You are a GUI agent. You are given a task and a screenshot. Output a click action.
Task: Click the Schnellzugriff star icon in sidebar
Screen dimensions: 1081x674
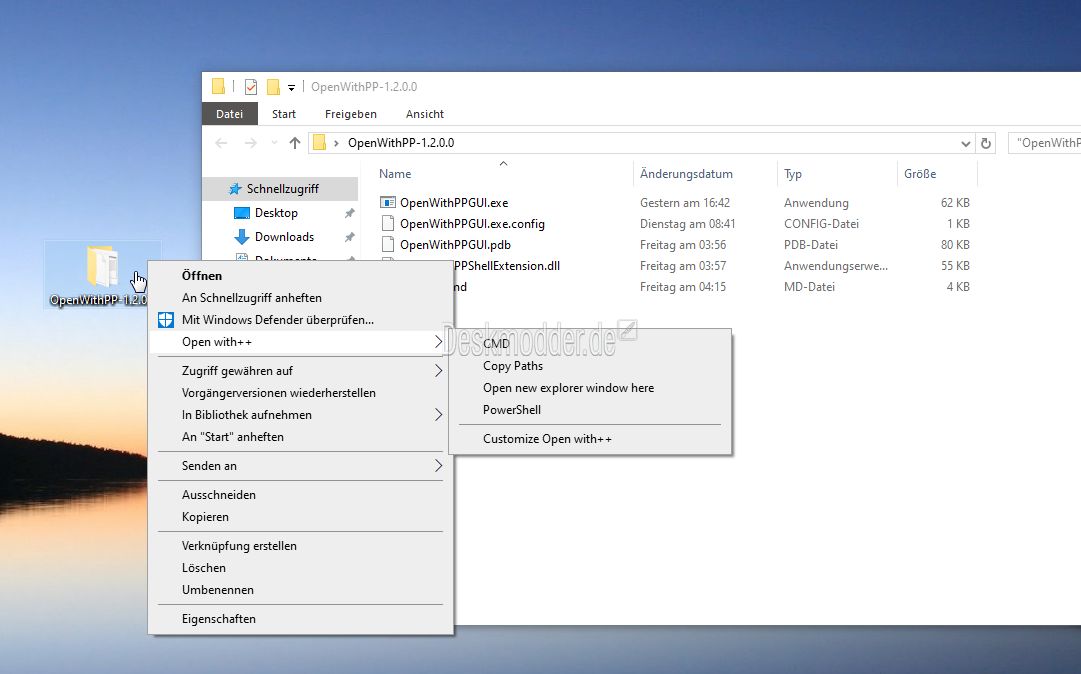point(235,189)
